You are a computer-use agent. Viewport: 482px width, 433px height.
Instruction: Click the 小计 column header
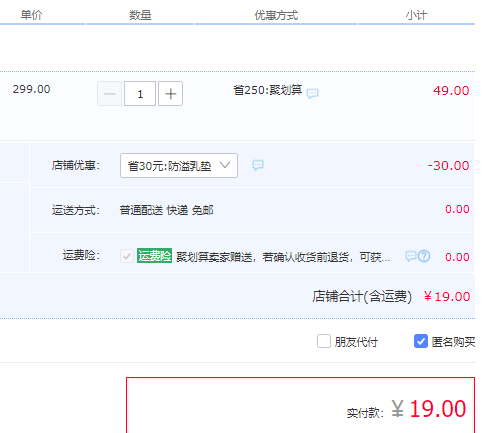tap(416, 15)
